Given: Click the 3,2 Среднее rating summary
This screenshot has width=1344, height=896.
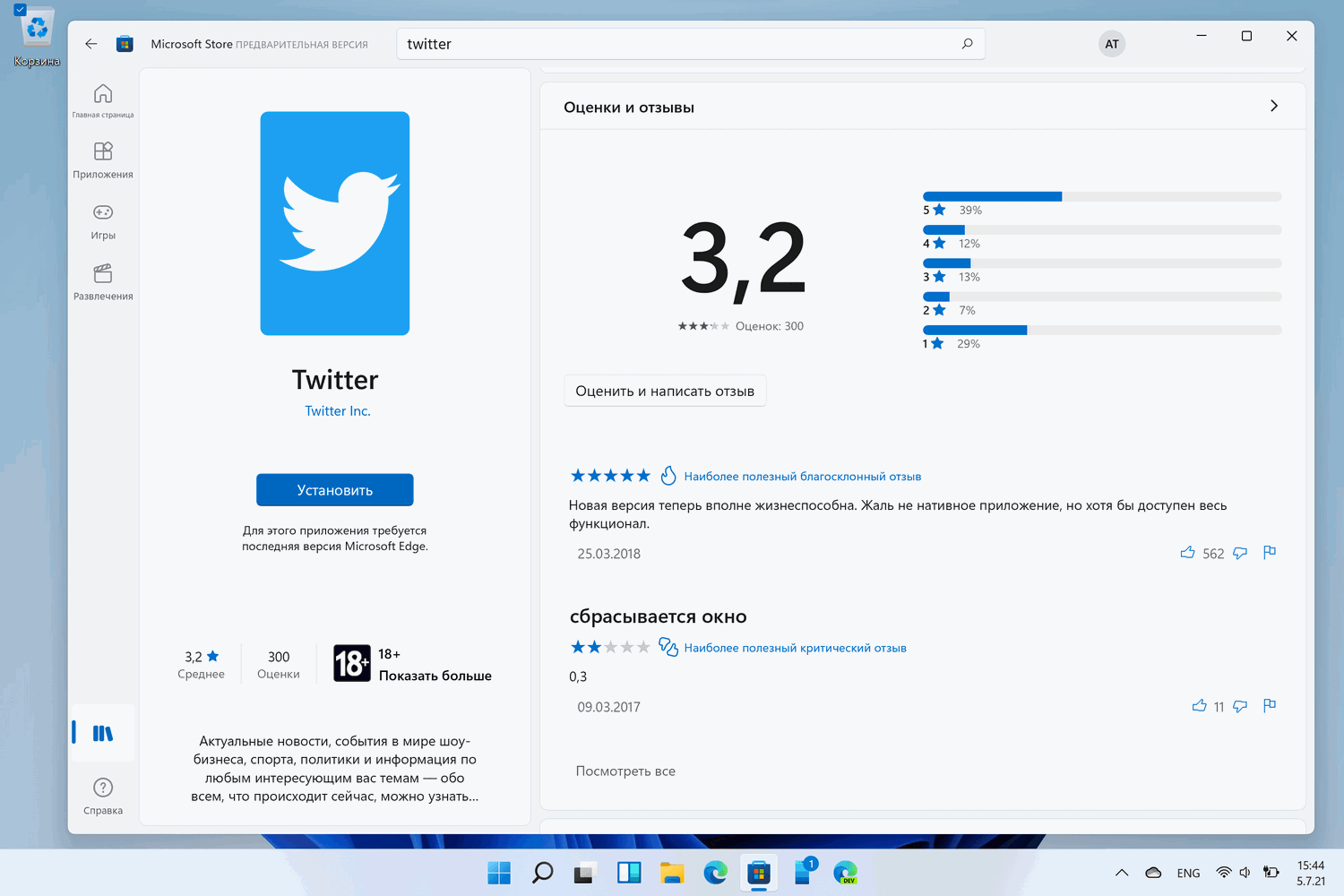Looking at the screenshot, I should [202, 665].
